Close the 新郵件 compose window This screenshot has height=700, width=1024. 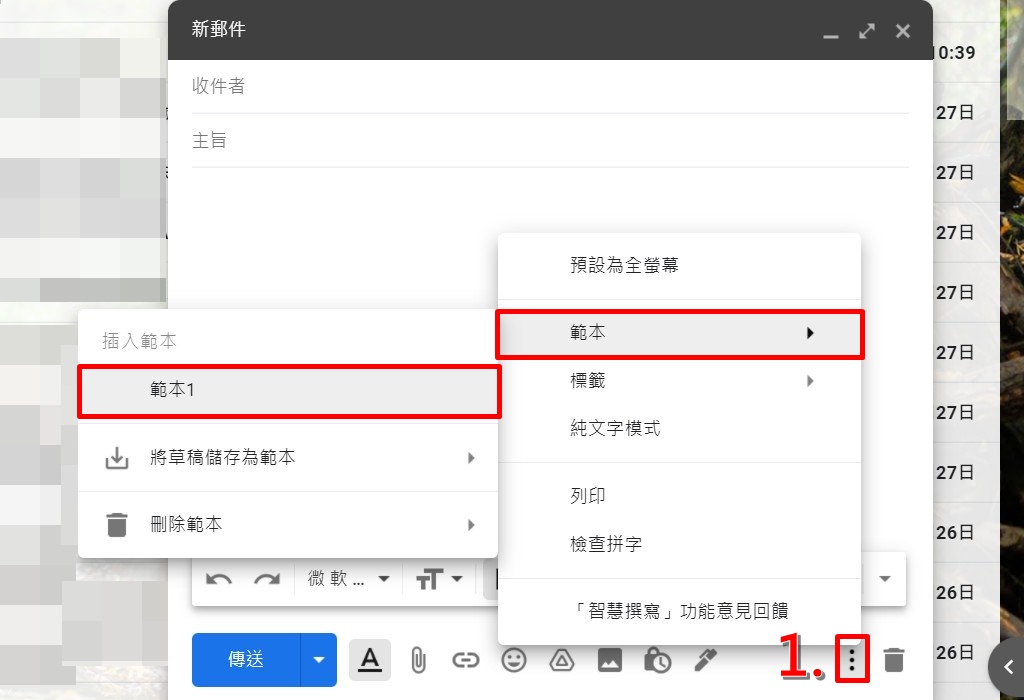pos(903,31)
